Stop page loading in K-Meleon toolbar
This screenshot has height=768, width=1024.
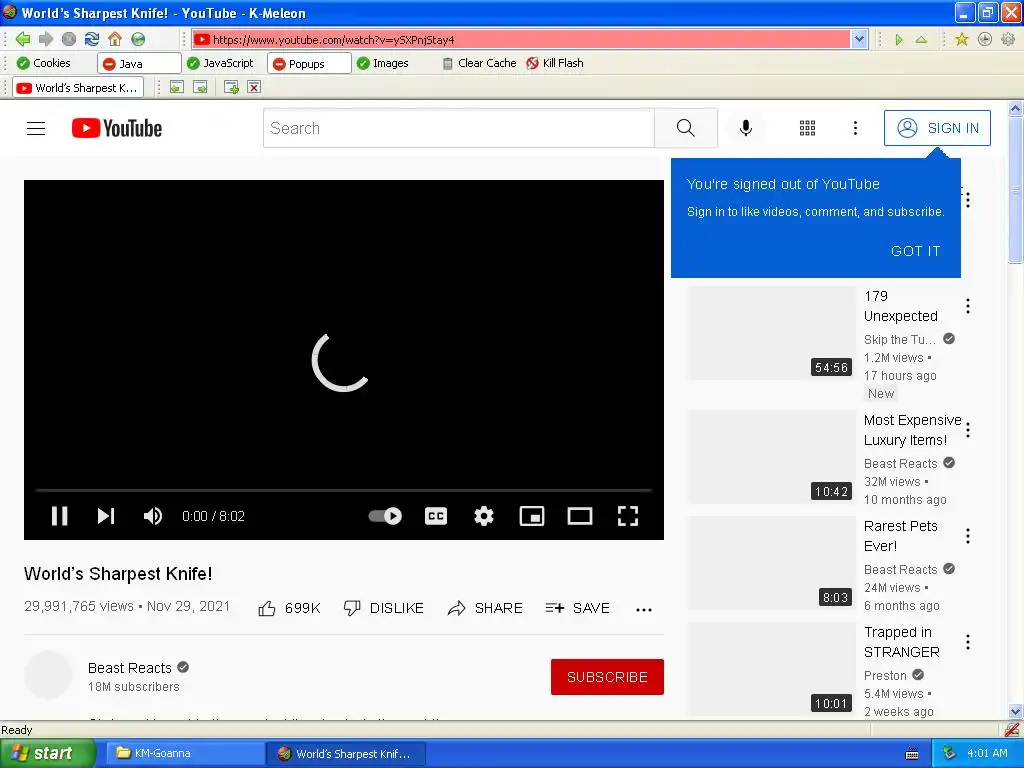[69, 39]
